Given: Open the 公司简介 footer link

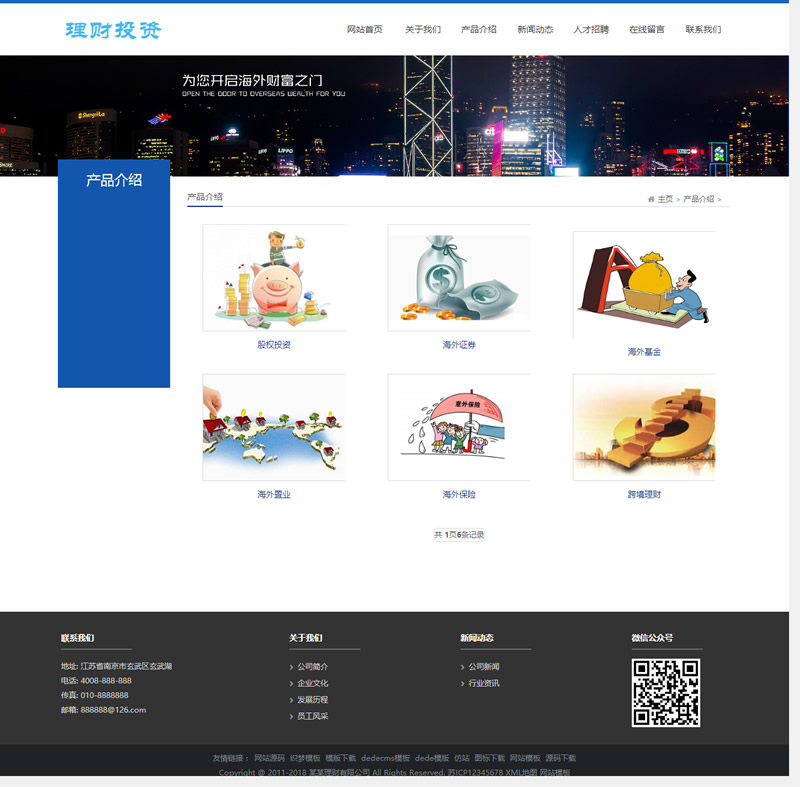Looking at the screenshot, I should click(x=313, y=669).
